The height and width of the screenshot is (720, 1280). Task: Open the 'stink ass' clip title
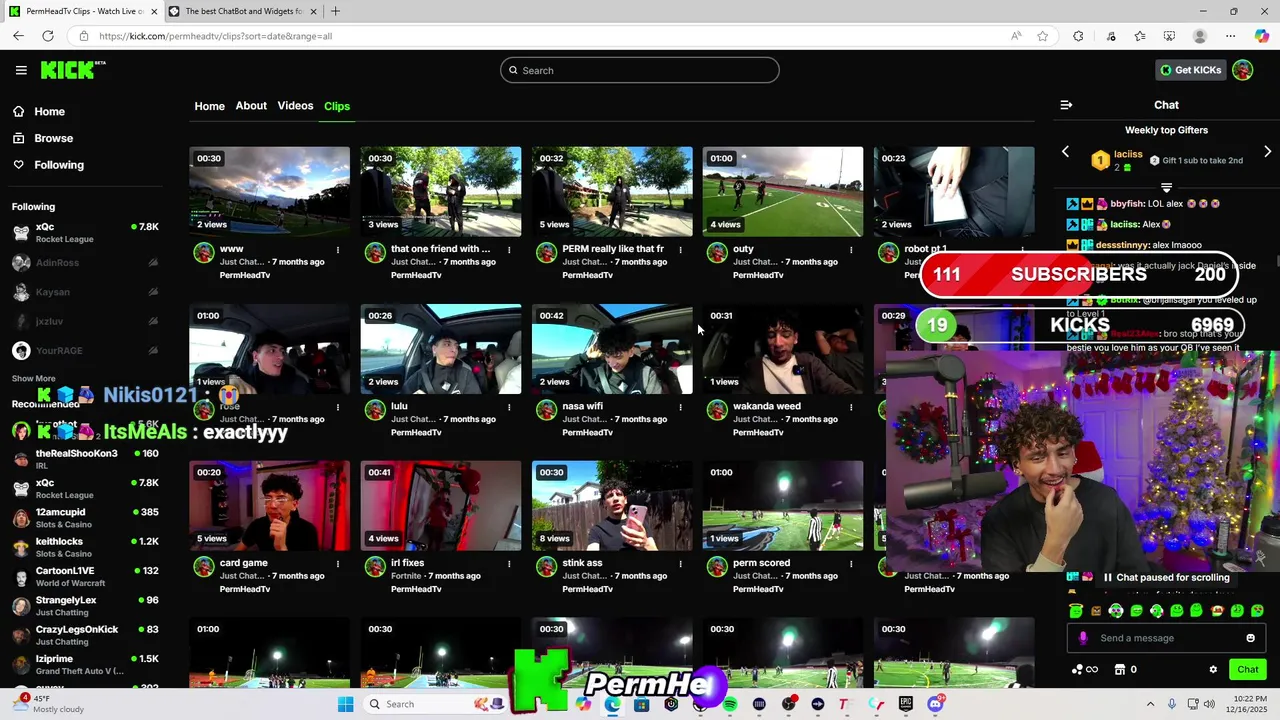(582, 563)
